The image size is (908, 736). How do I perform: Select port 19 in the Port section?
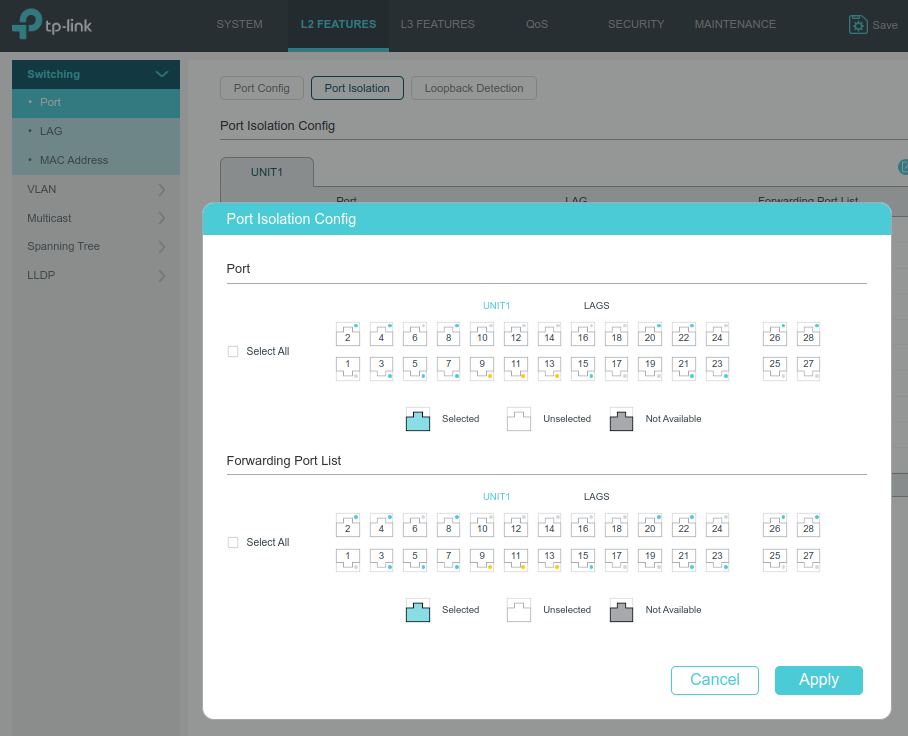pos(650,368)
